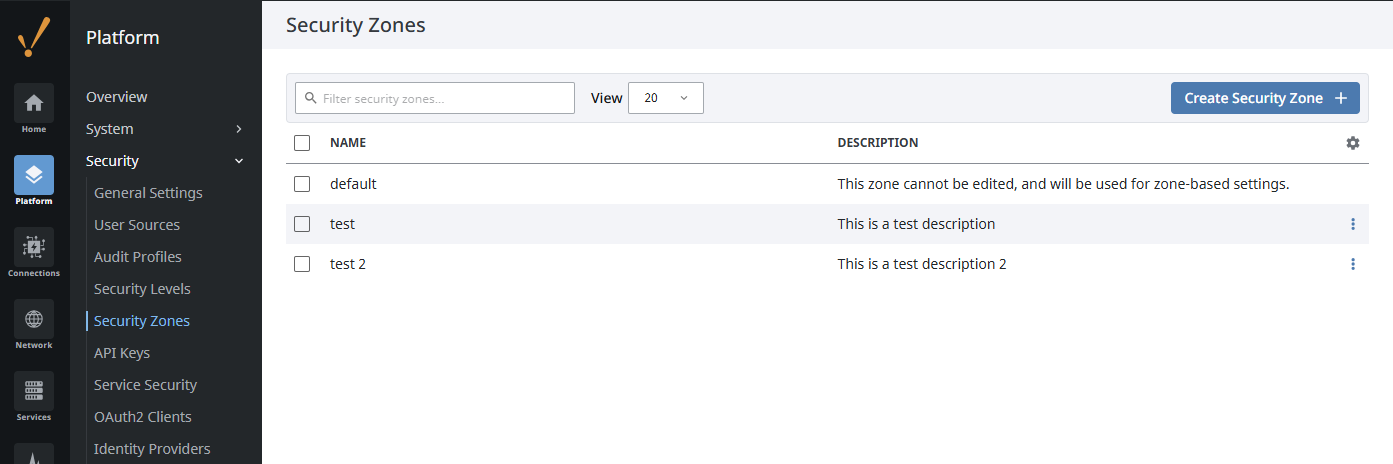Image resolution: width=1393 pixels, height=464 pixels.
Task: Open three-dot menu for test row
Action: (1353, 224)
